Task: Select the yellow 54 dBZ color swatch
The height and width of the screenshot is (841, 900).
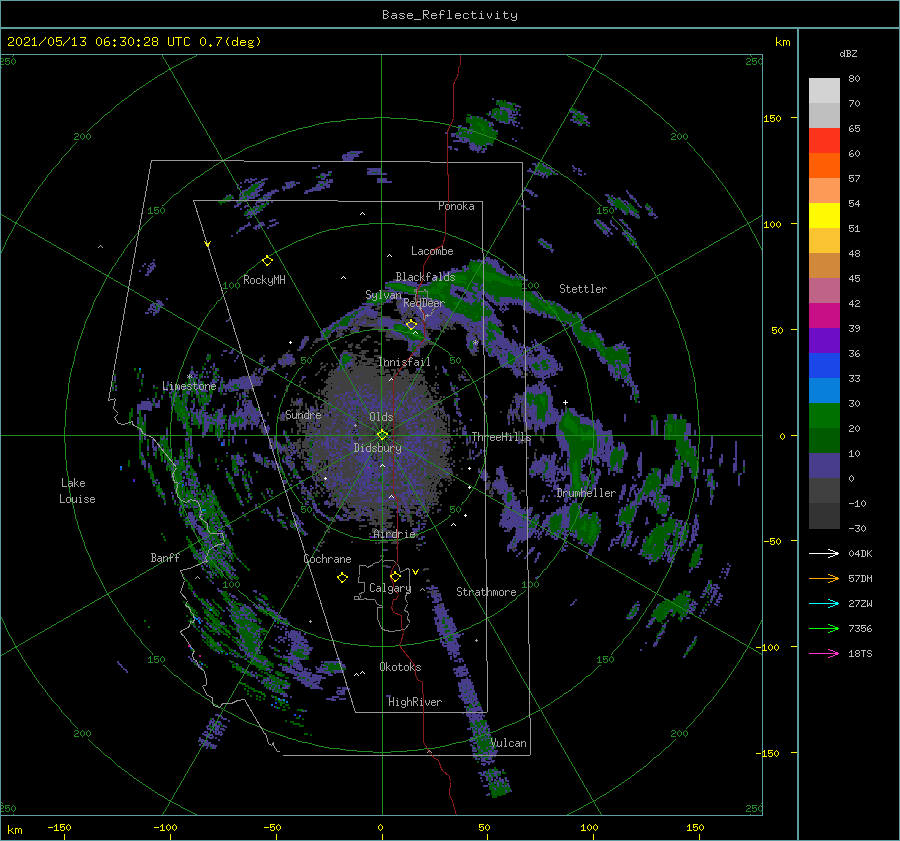Action: point(824,216)
